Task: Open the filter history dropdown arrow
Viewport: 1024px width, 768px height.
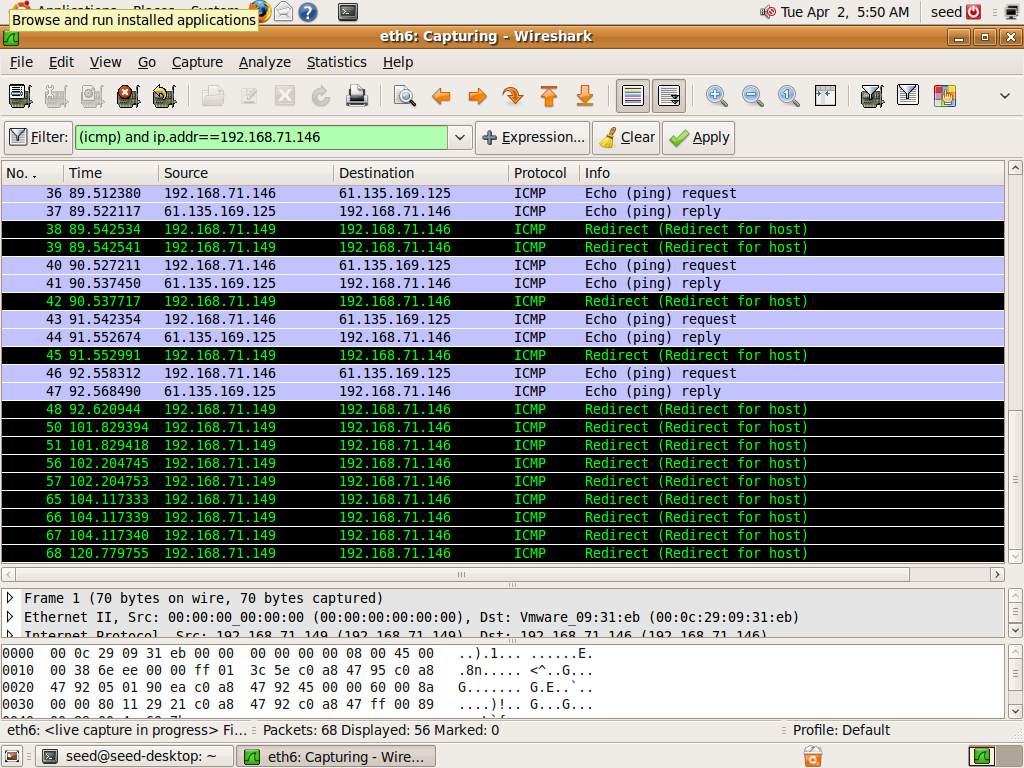Action: coord(460,137)
